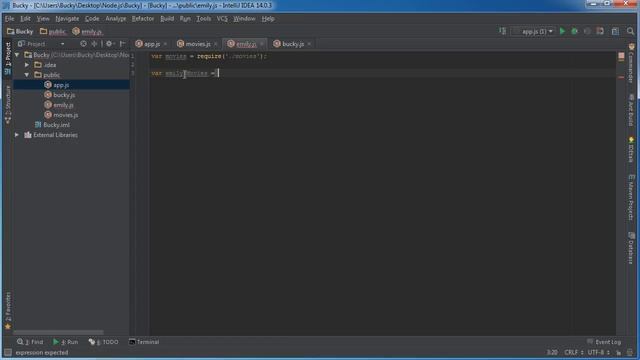
Task: Click the emily.js breadcrumb in navigation bar
Action: coord(87,31)
